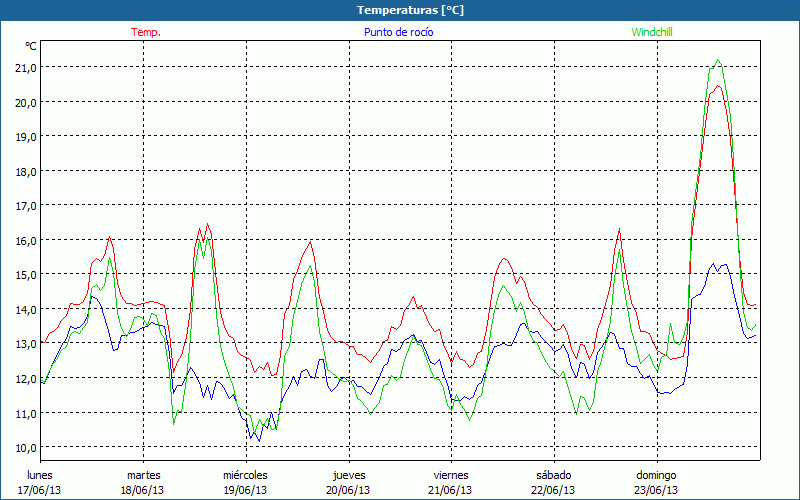Select the martes day label
Image resolution: width=800 pixels, height=500 pixels.
pyautogui.click(x=144, y=475)
